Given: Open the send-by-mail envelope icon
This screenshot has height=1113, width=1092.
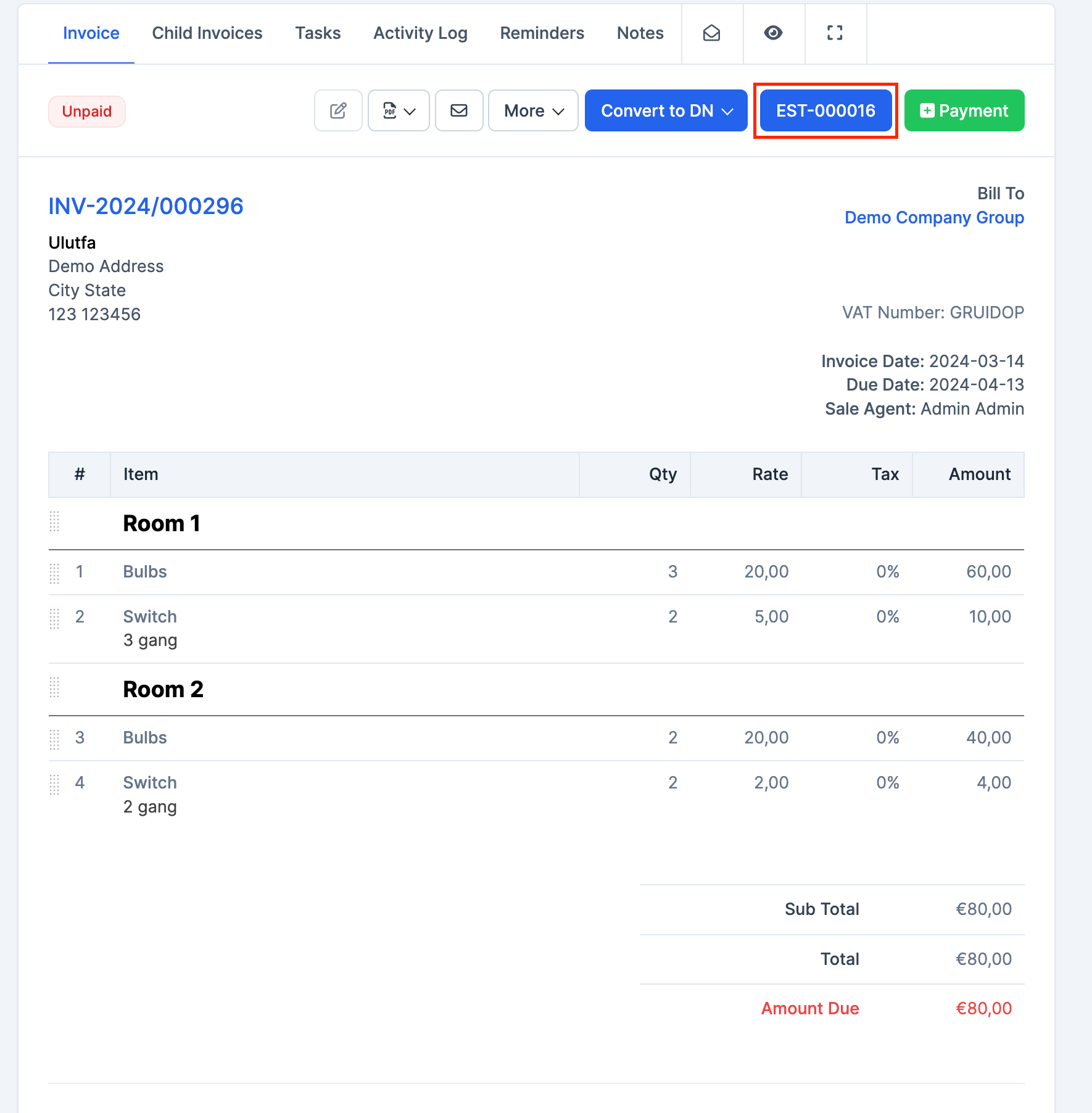Looking at the screenshot, I should pyautogui.click(x=459, y=111).
